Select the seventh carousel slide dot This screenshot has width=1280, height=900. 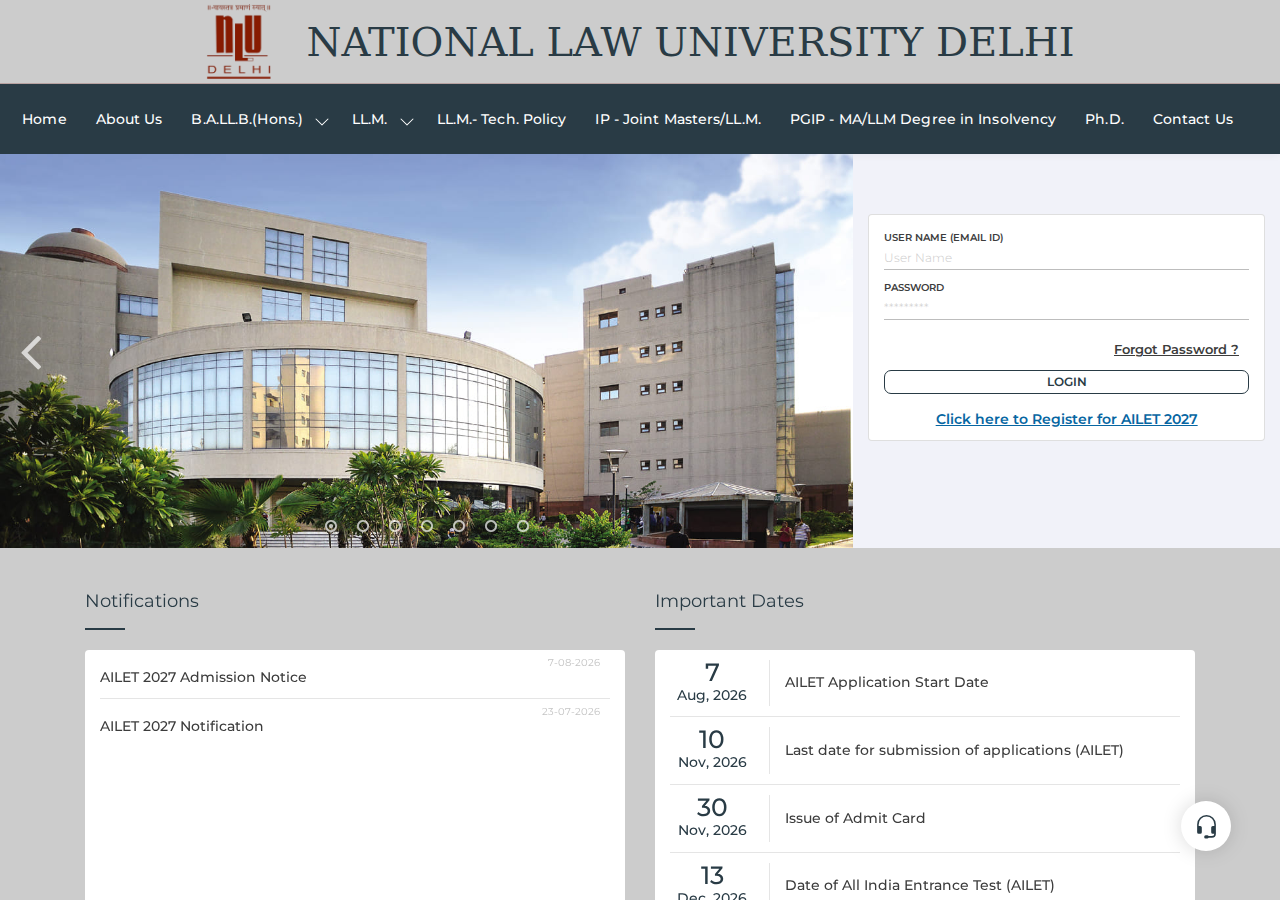pos(523,526)
